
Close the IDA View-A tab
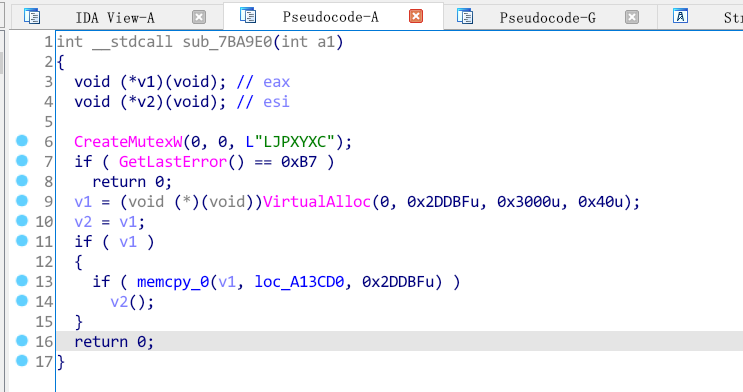199,18
